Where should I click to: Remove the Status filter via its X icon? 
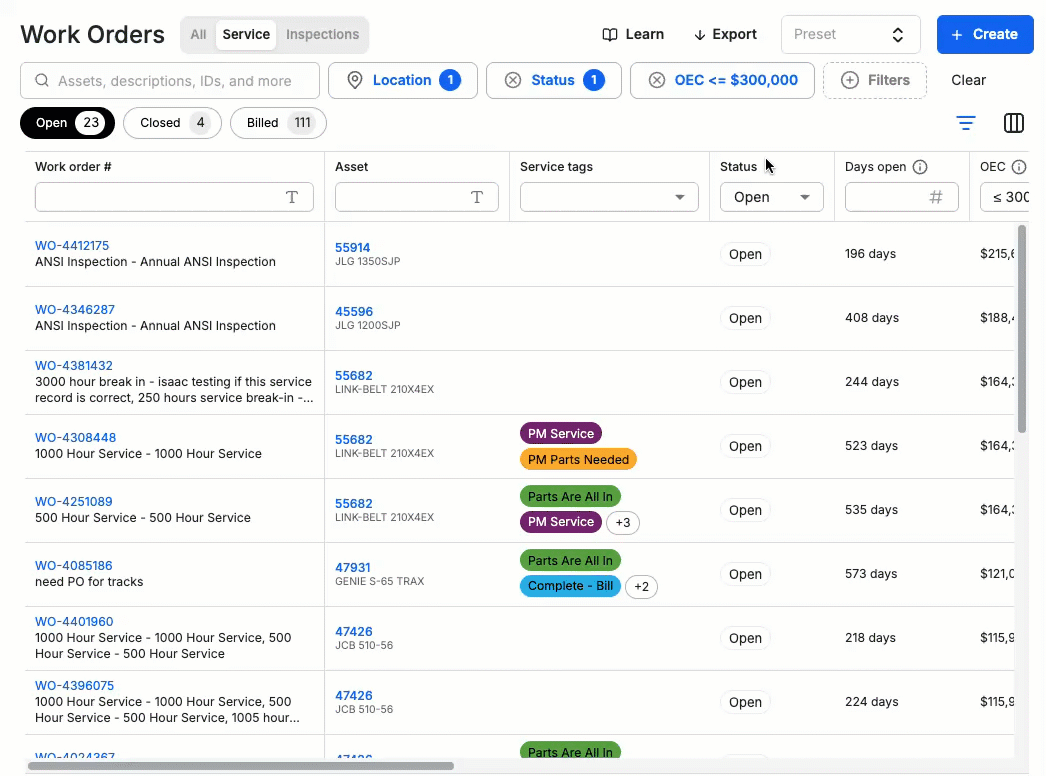click(x=513, y=81)
